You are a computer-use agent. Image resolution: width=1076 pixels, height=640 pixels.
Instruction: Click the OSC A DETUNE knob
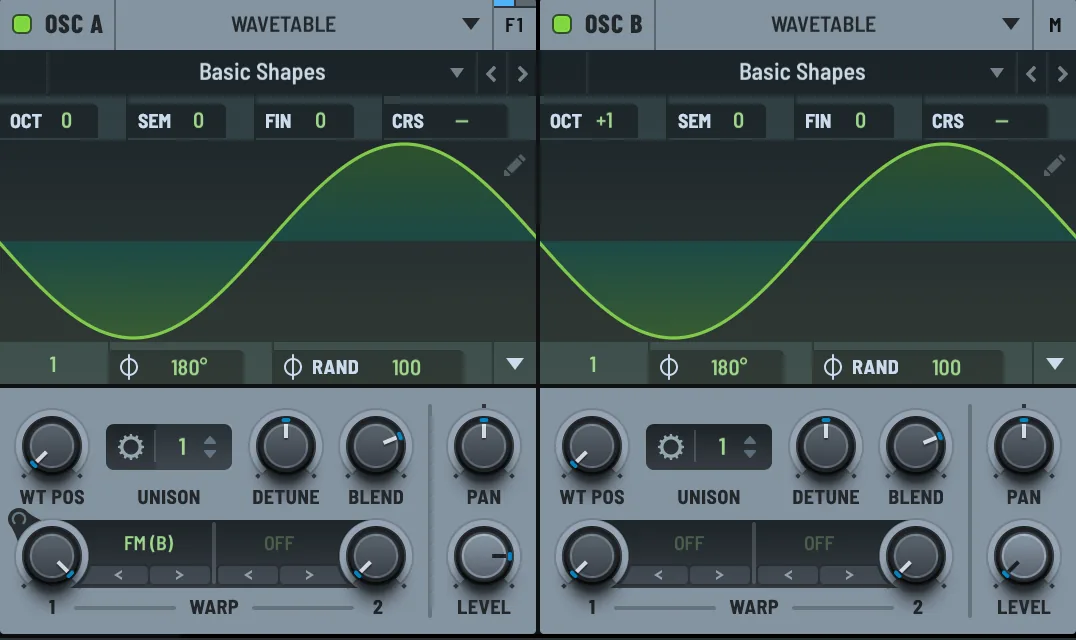[285, 446]
